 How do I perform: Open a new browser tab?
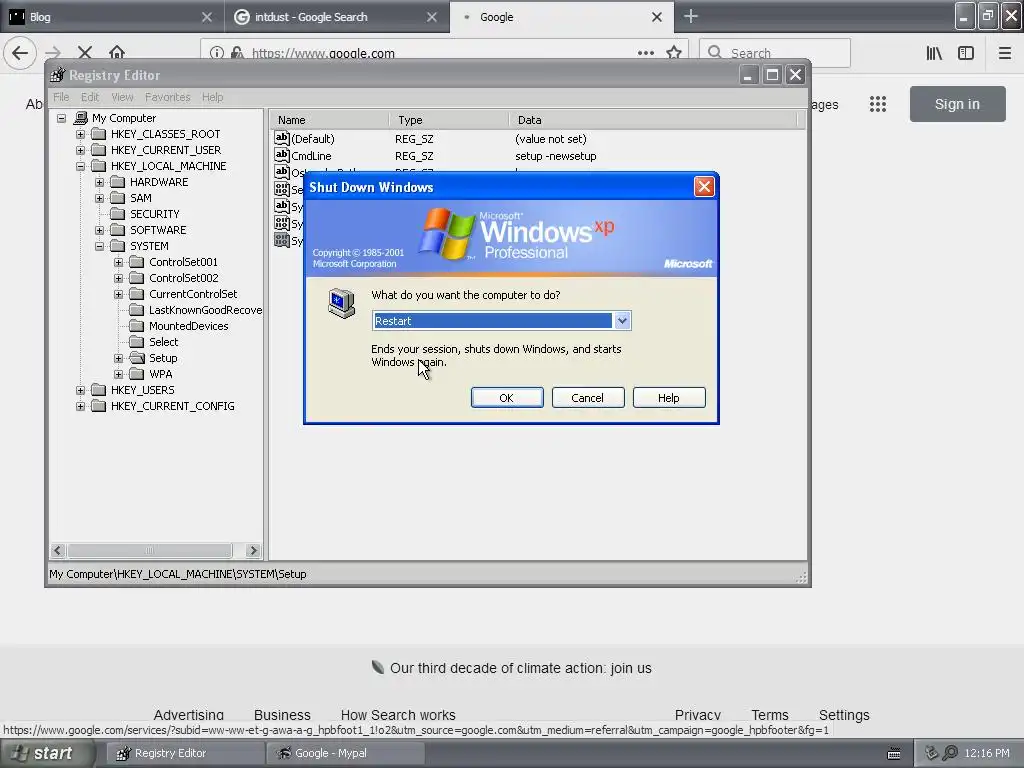coord(691,16)
